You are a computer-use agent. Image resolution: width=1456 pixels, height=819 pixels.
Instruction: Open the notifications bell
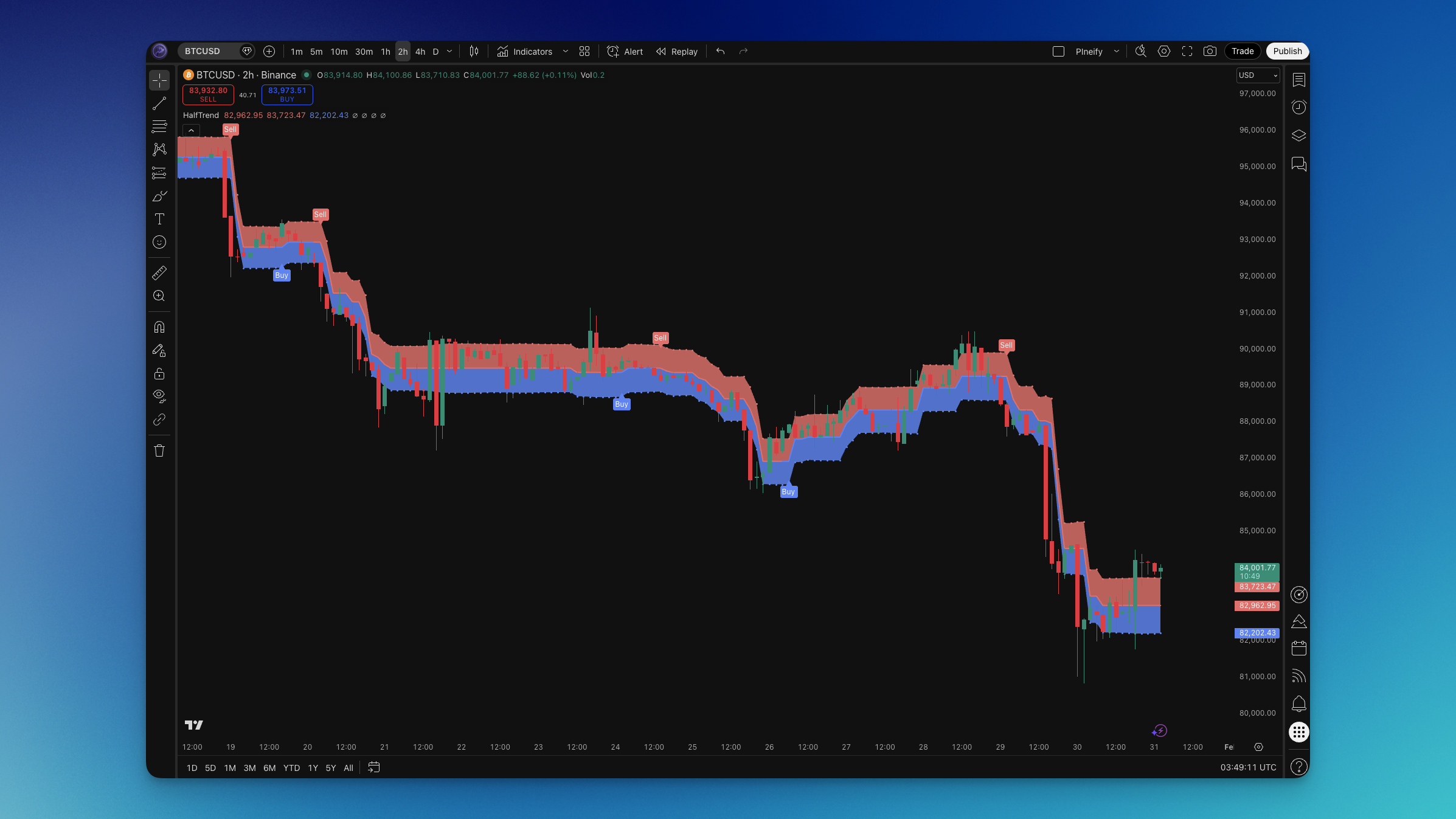coord(1299,703)
